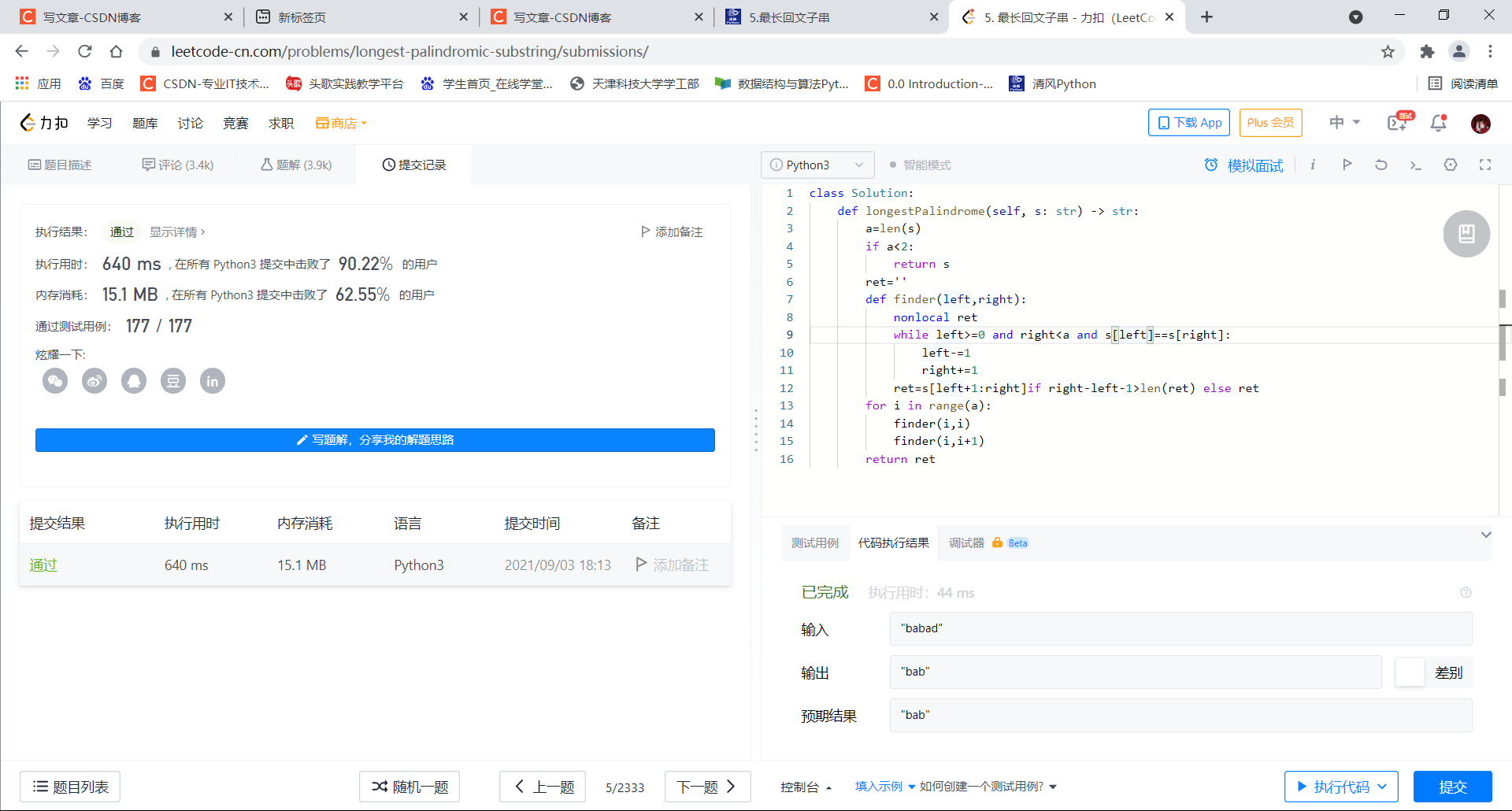The height and width of the screenshot is (811, 1512).
Task: Switch to the 题解 tab
Action: tap(295, 165)
